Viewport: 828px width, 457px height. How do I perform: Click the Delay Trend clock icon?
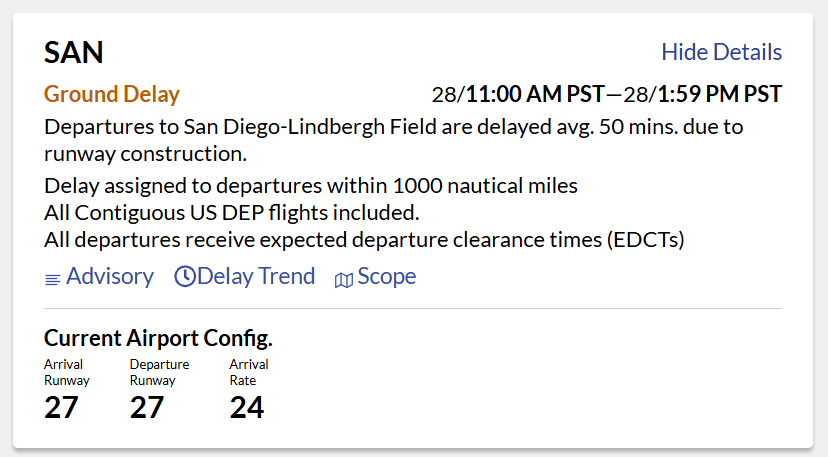185,277
